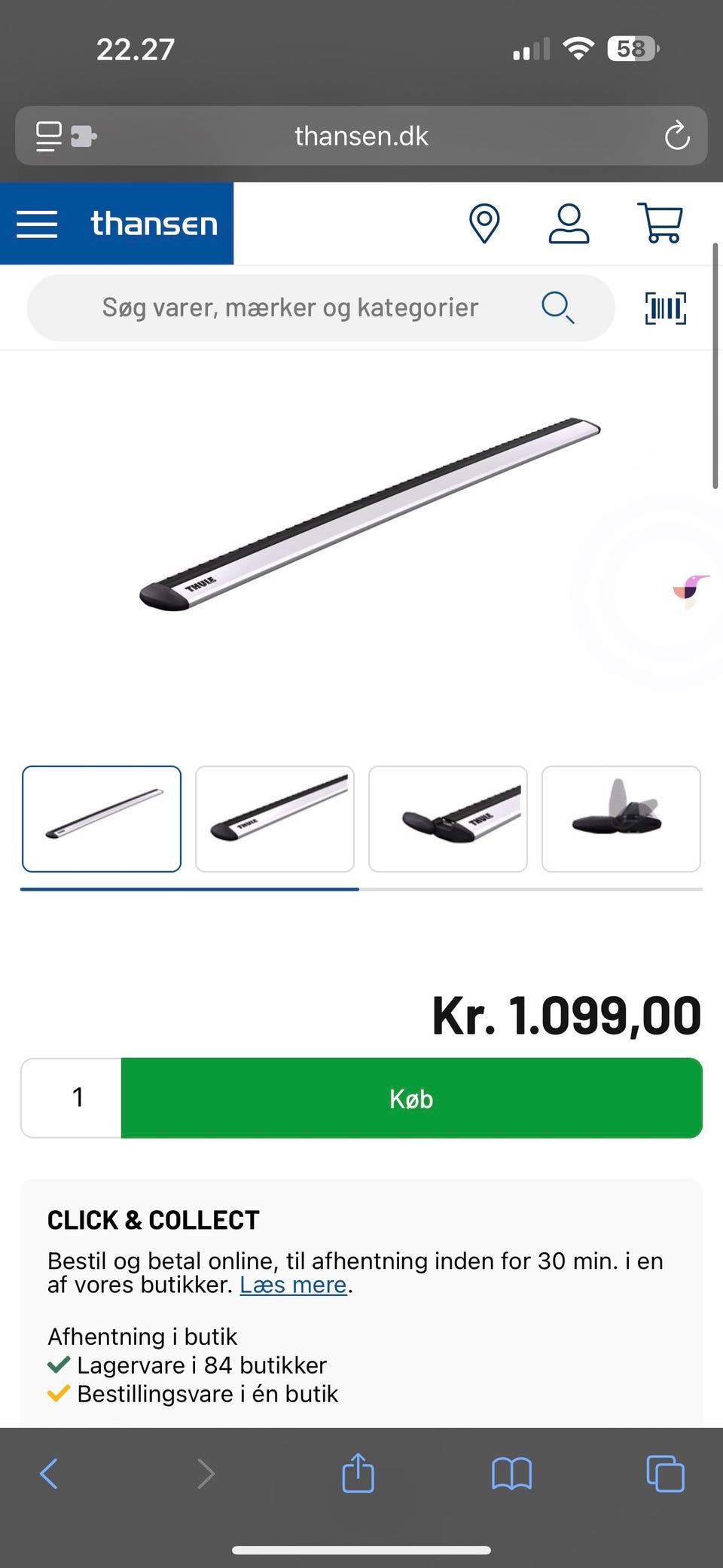The image size is (723, 1568).
Task: Open user account icon
Action: (569, 224)
